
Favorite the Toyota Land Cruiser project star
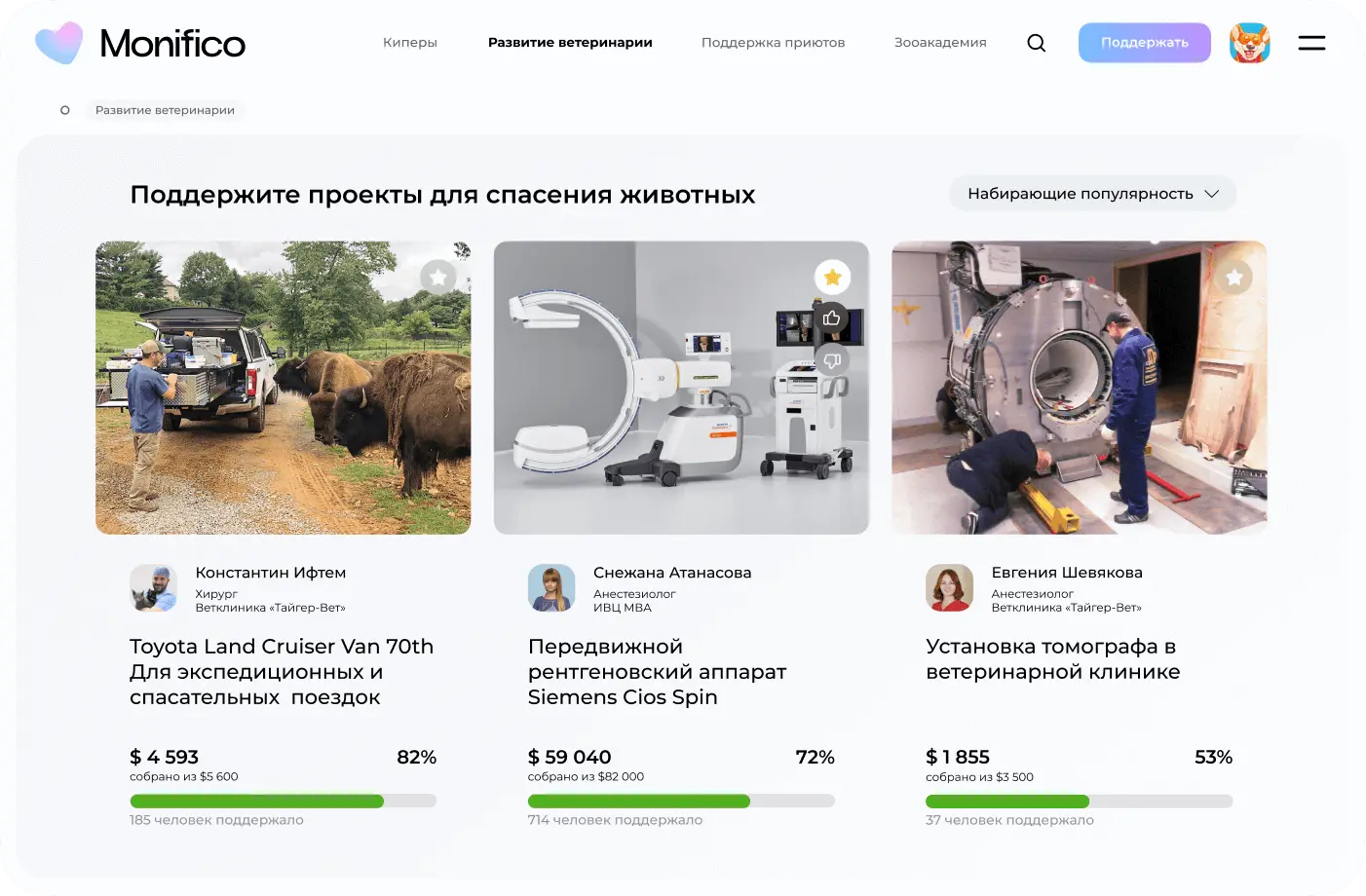pos(438,278)
